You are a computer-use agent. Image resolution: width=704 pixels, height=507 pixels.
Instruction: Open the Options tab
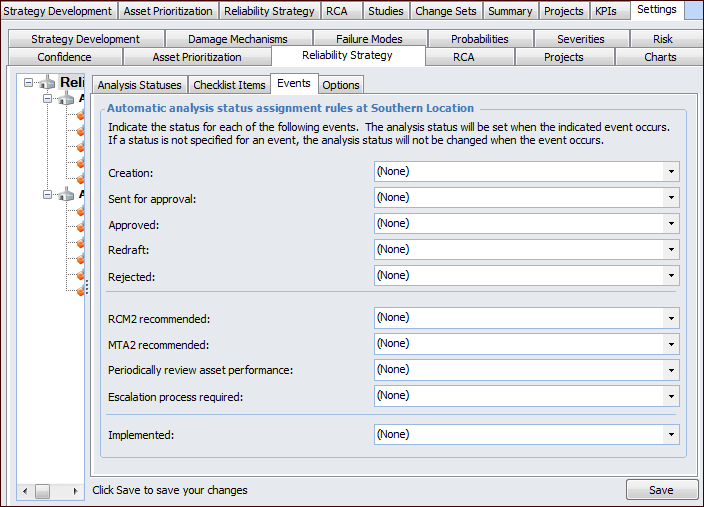[x=341, y=85]
